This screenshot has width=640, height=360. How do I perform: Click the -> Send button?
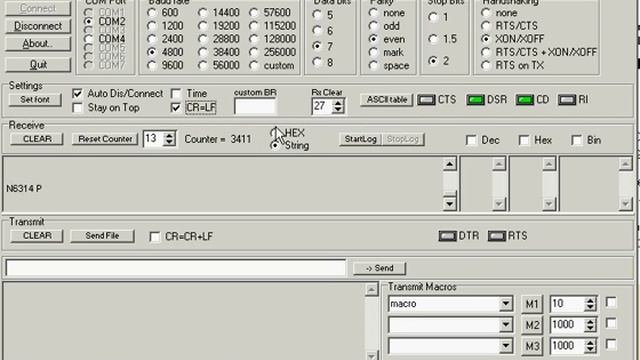(x=379, y=268)
